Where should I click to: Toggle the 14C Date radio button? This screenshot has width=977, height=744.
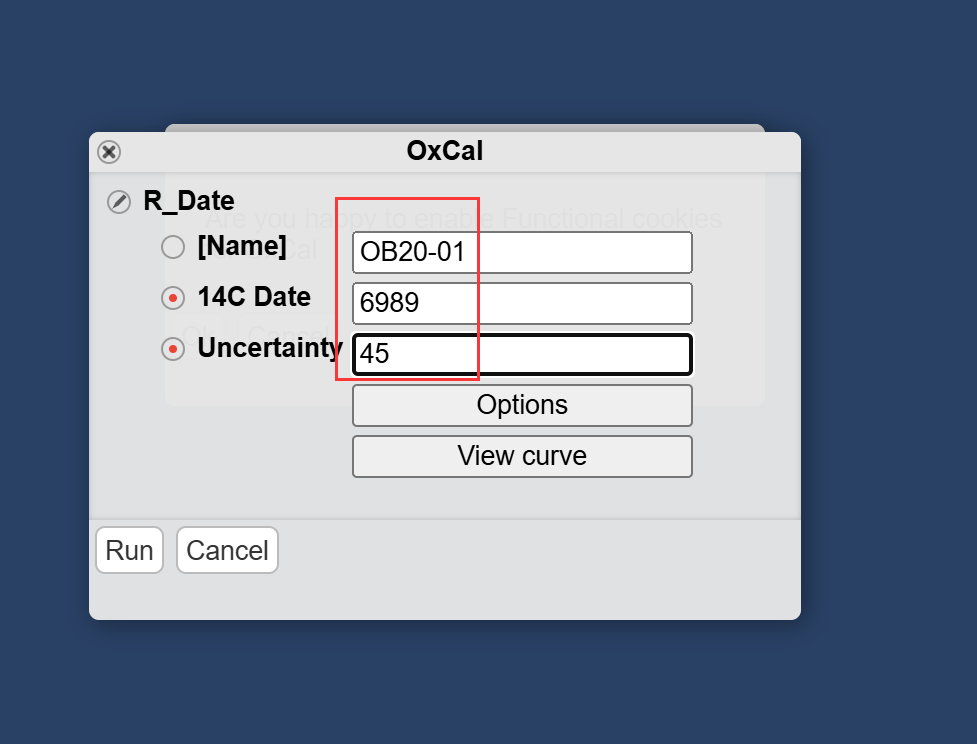tap(173, 298)
